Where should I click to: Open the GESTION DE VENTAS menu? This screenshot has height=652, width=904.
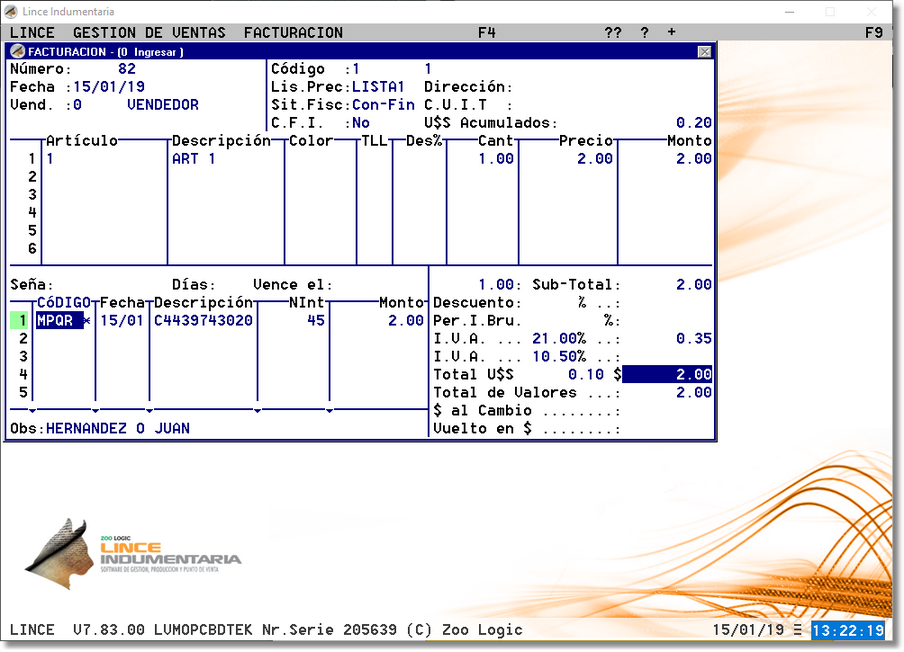(x=149, y=33)
